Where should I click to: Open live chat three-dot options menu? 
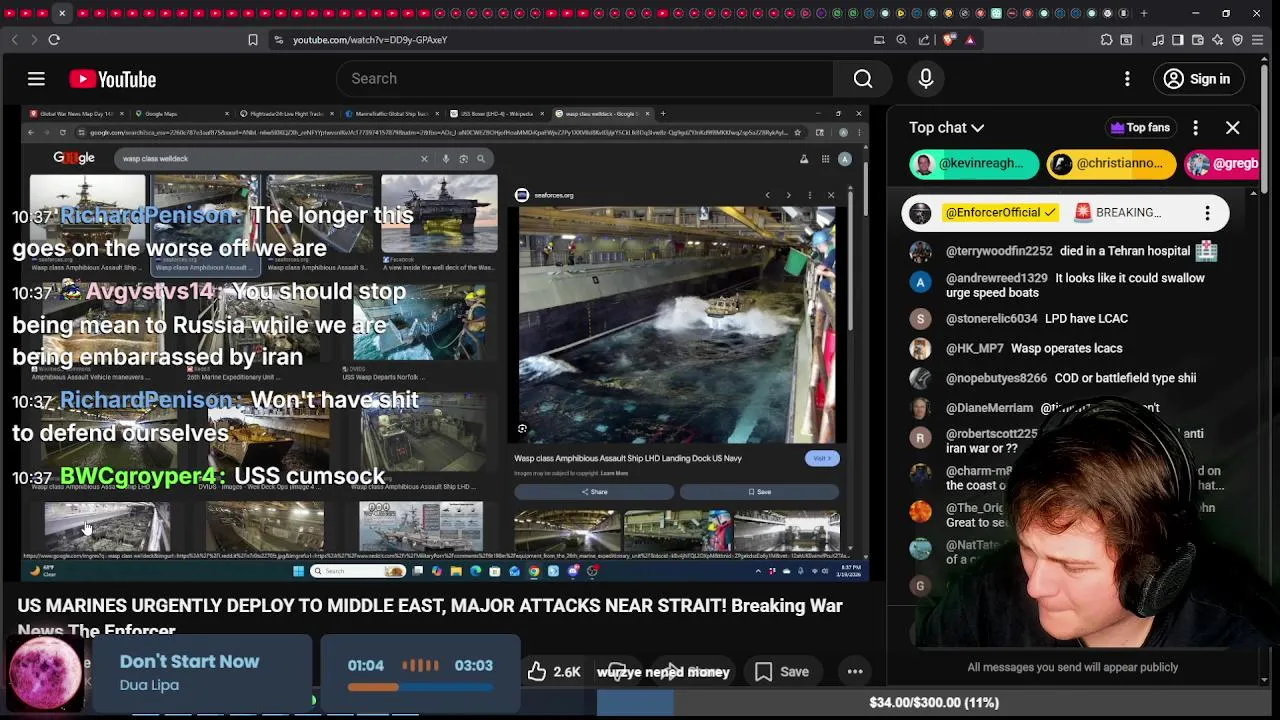[x=1196, y=127]
